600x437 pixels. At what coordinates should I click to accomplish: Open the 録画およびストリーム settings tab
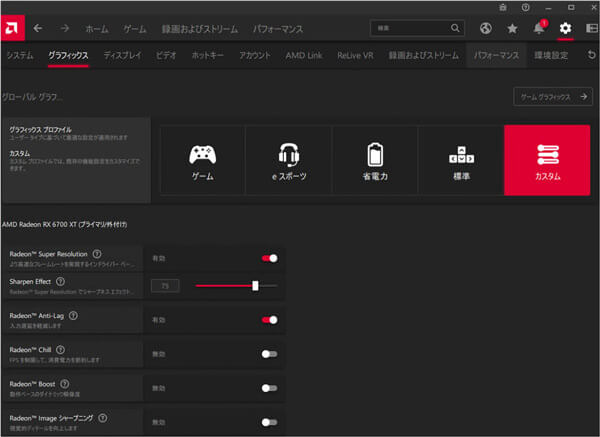pos(424,55)
